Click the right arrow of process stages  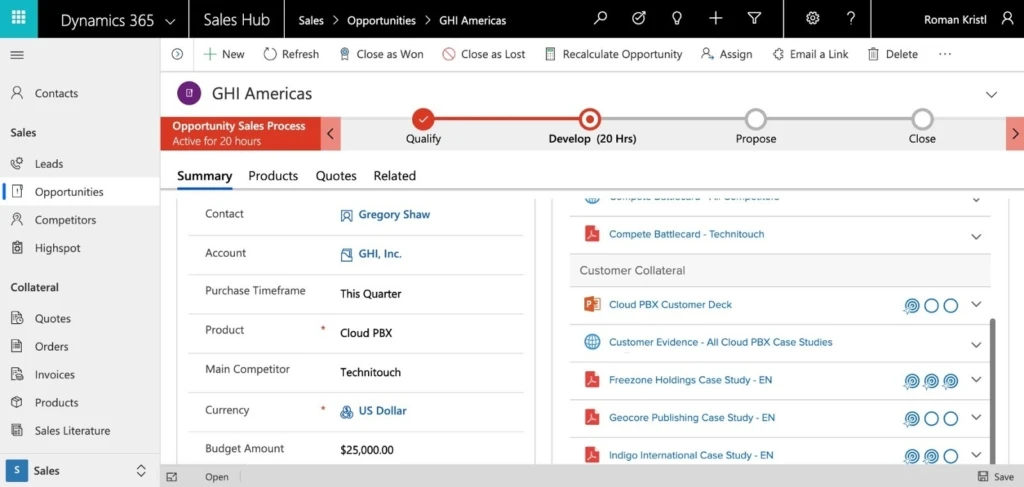pyautogui.click(x=1015, y=134)
